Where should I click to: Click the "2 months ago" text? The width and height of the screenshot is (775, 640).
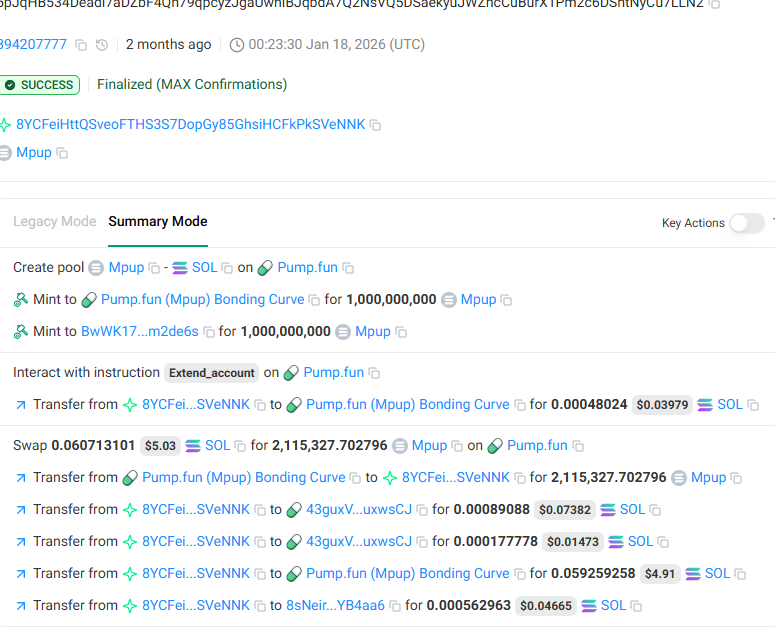[169, 44]
